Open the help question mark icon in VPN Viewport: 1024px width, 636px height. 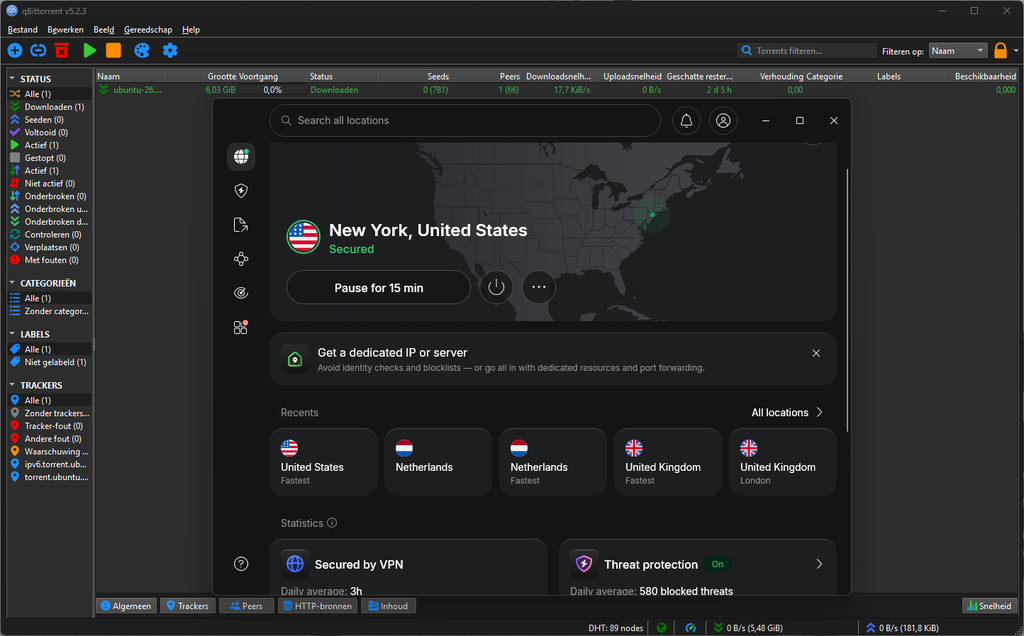[x=241, y=564]
